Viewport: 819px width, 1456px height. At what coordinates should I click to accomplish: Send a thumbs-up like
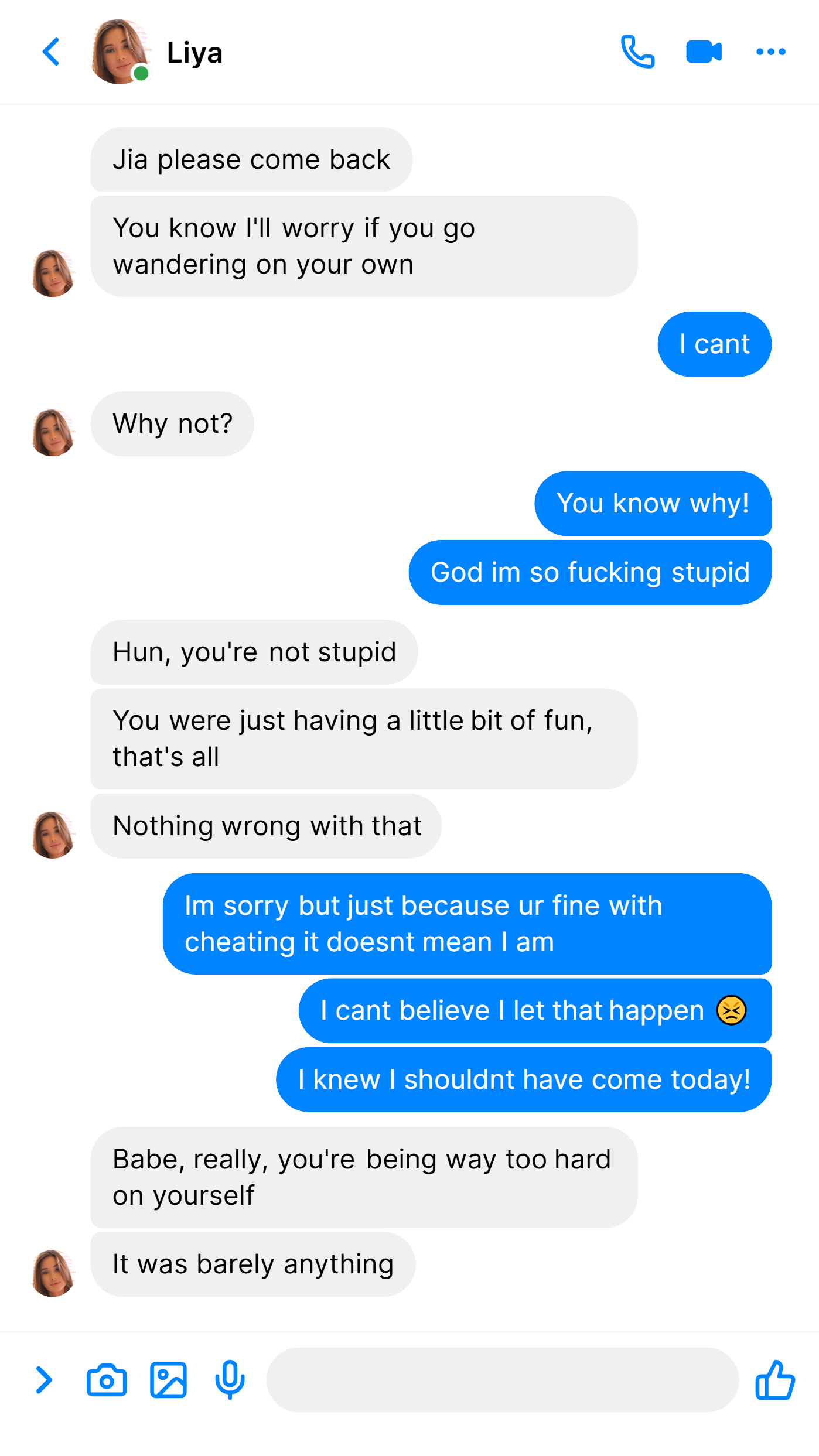(x=774, y=1380)
